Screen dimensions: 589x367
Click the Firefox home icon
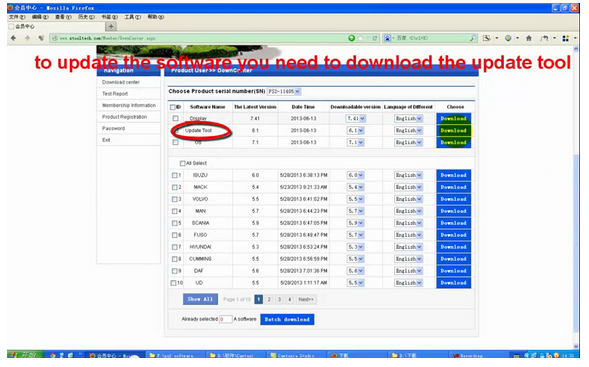pyautogui.click(x=529, y=38)
